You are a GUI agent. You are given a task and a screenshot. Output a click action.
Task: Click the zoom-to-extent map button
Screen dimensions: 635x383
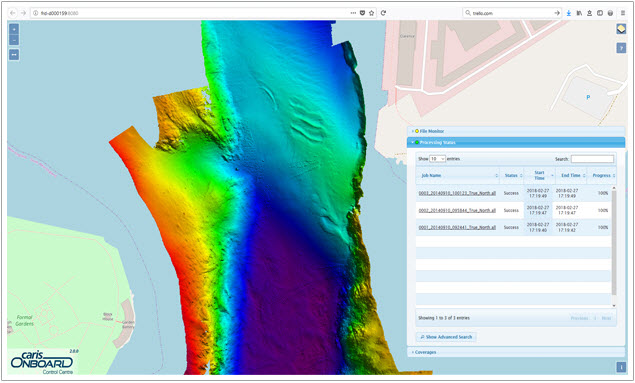14,55
